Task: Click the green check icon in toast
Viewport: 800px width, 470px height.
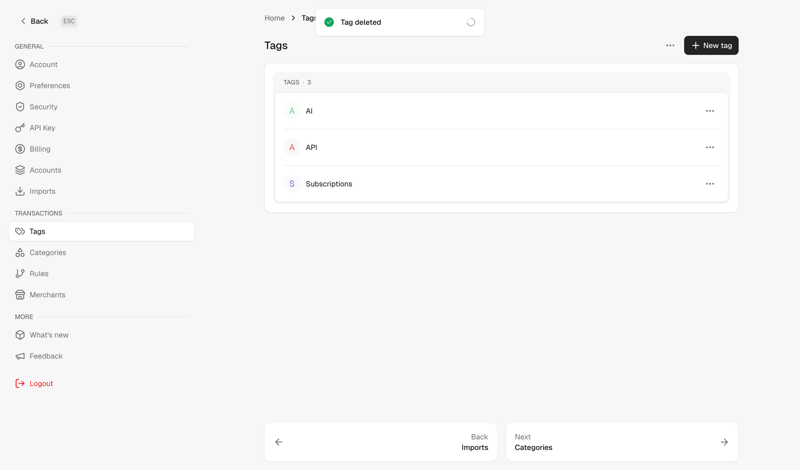Action: click(x=329, y=22)
